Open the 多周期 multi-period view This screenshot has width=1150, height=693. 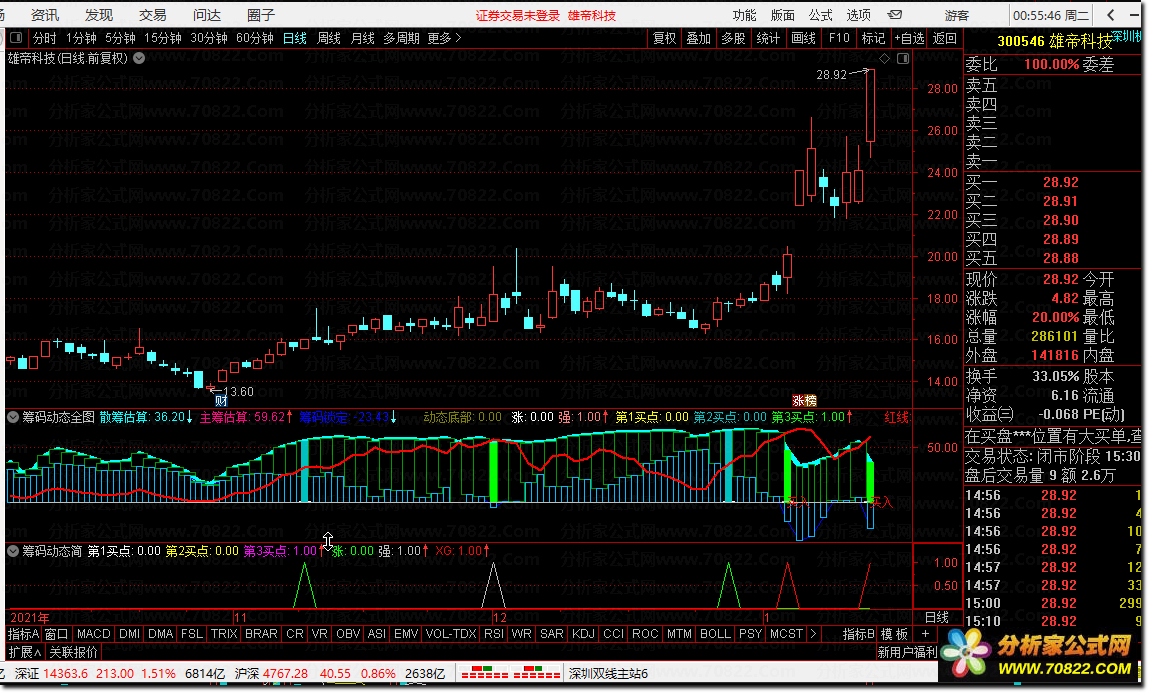pos(401,38)
